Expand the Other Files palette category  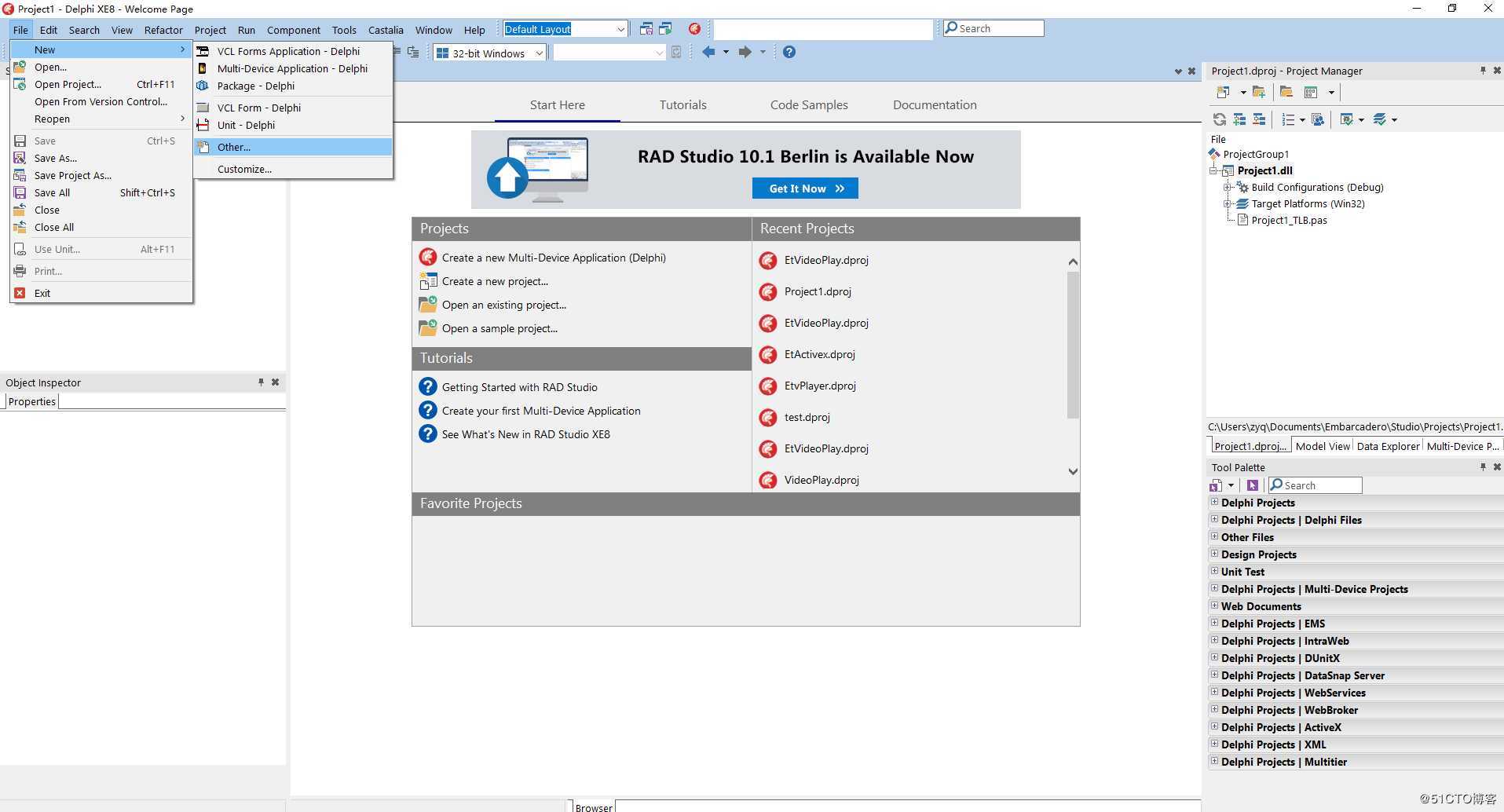tap(1214, 536)
